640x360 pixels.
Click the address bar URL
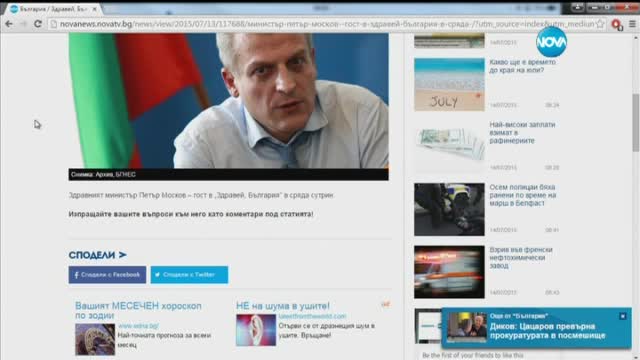pyautogui.click(x=327, y=24)
